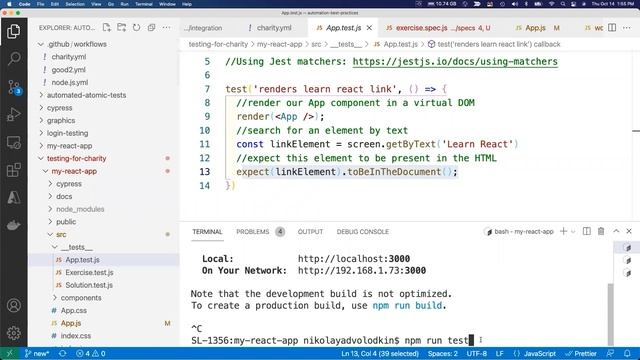Open editor more actions menu
Viewport: 640px width, 360px height.
tap(627, 27)
